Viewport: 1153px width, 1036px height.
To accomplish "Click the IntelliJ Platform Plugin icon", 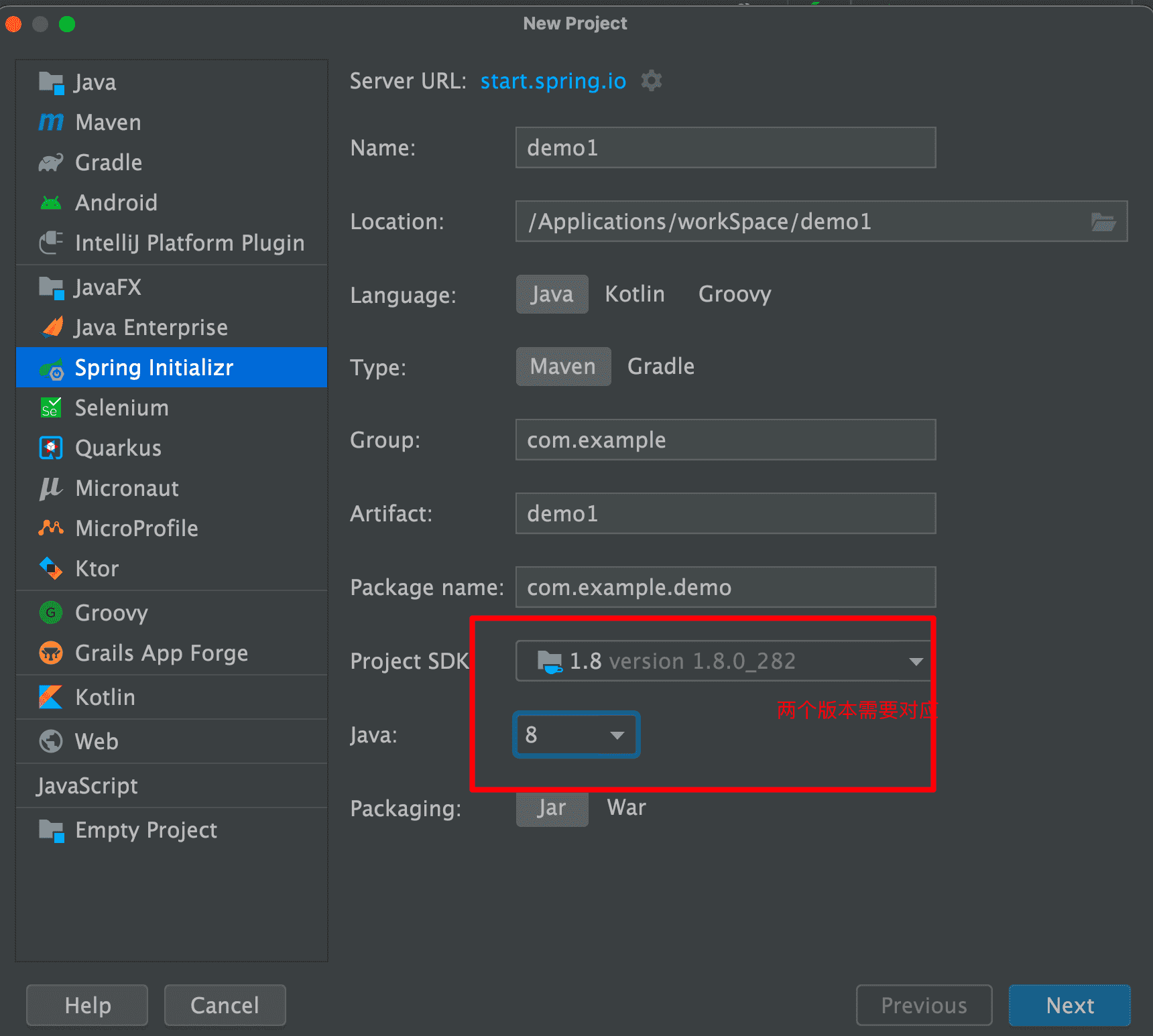I will coord(51,243).
